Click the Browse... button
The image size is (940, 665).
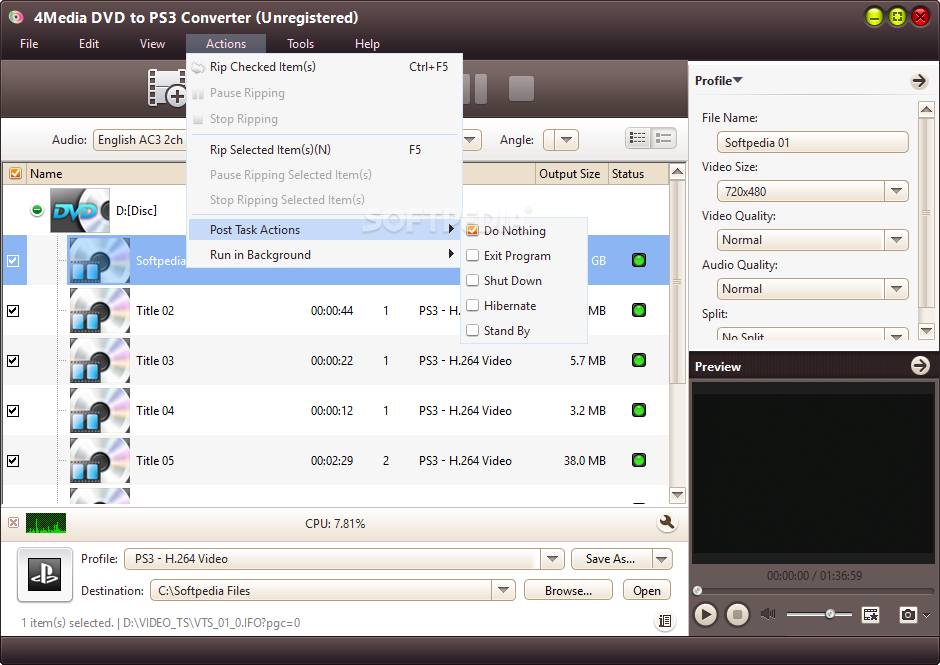point(568,591)
